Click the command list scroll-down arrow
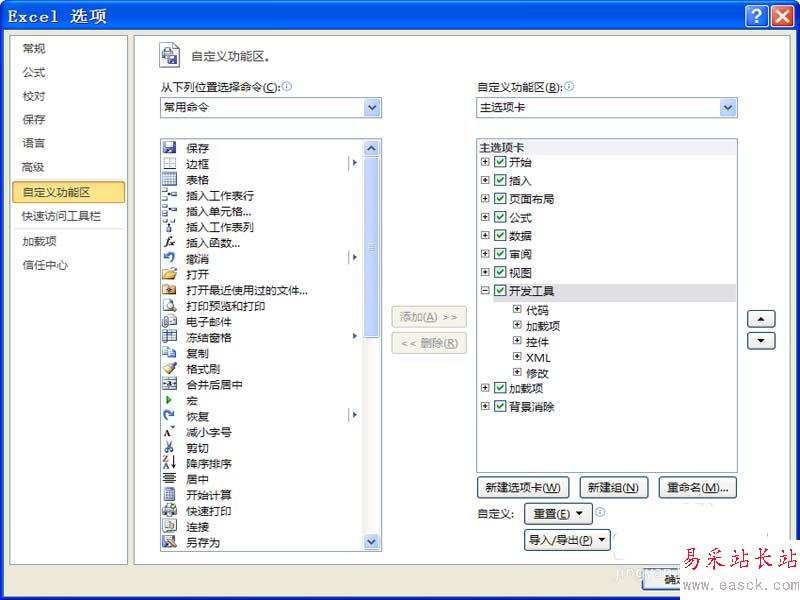Screen dimensions: 800x600 tap(371, 542)
